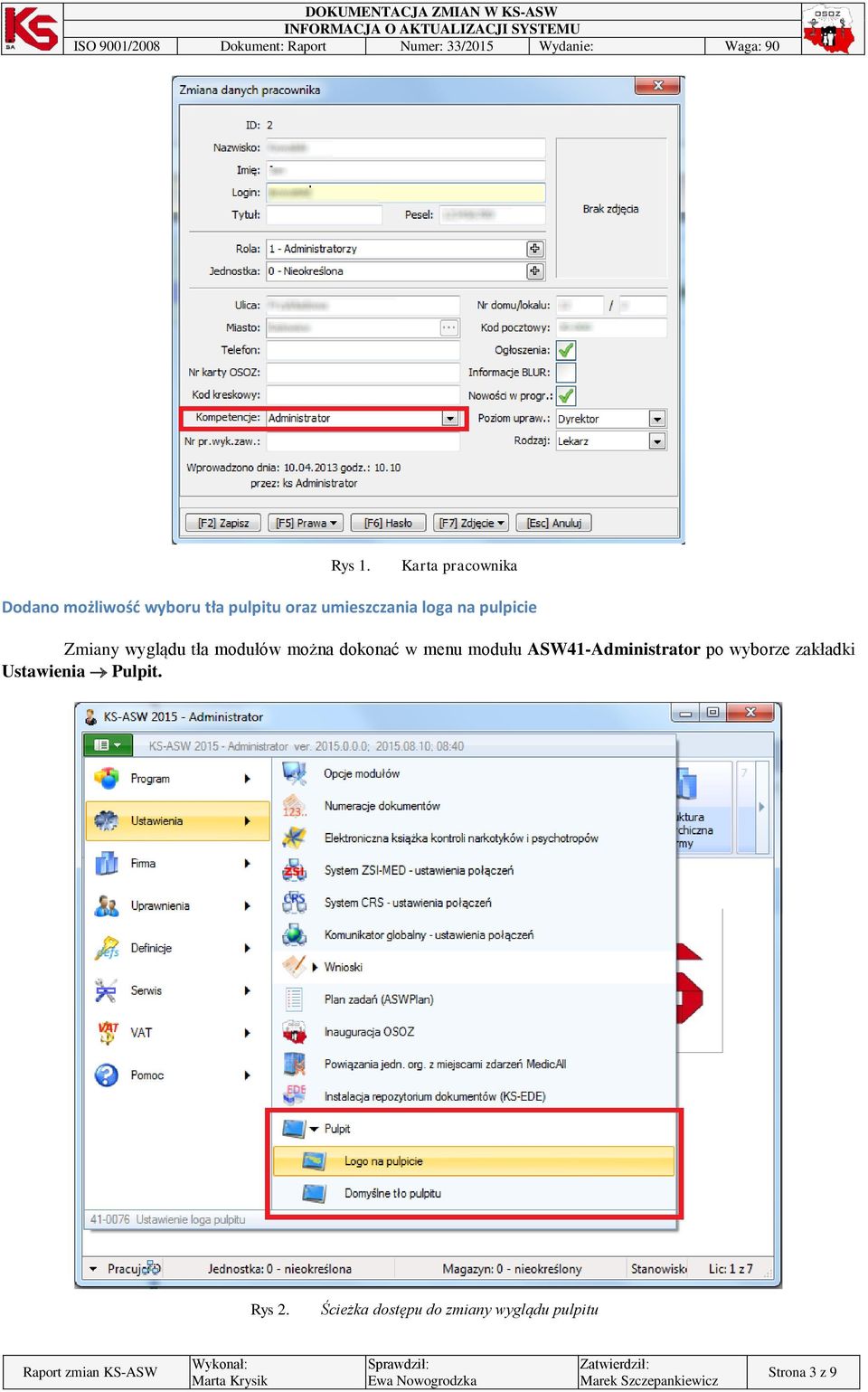The height and width of the screenshot is (1392, 868).
Task: Click the Inauguracja OSOZ icon
Action: point(294,1031)
